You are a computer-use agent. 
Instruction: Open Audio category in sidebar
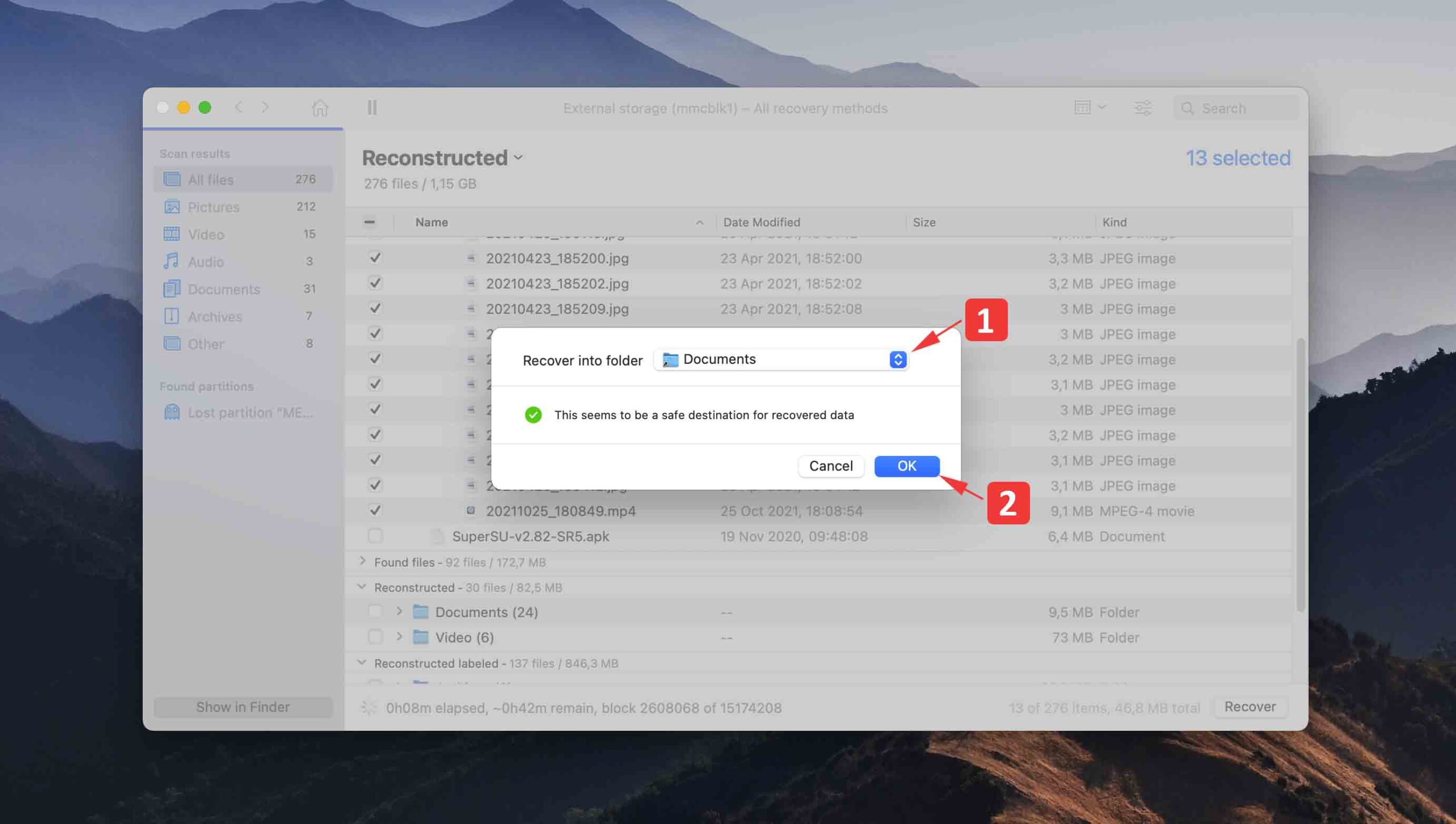[205, 262]
